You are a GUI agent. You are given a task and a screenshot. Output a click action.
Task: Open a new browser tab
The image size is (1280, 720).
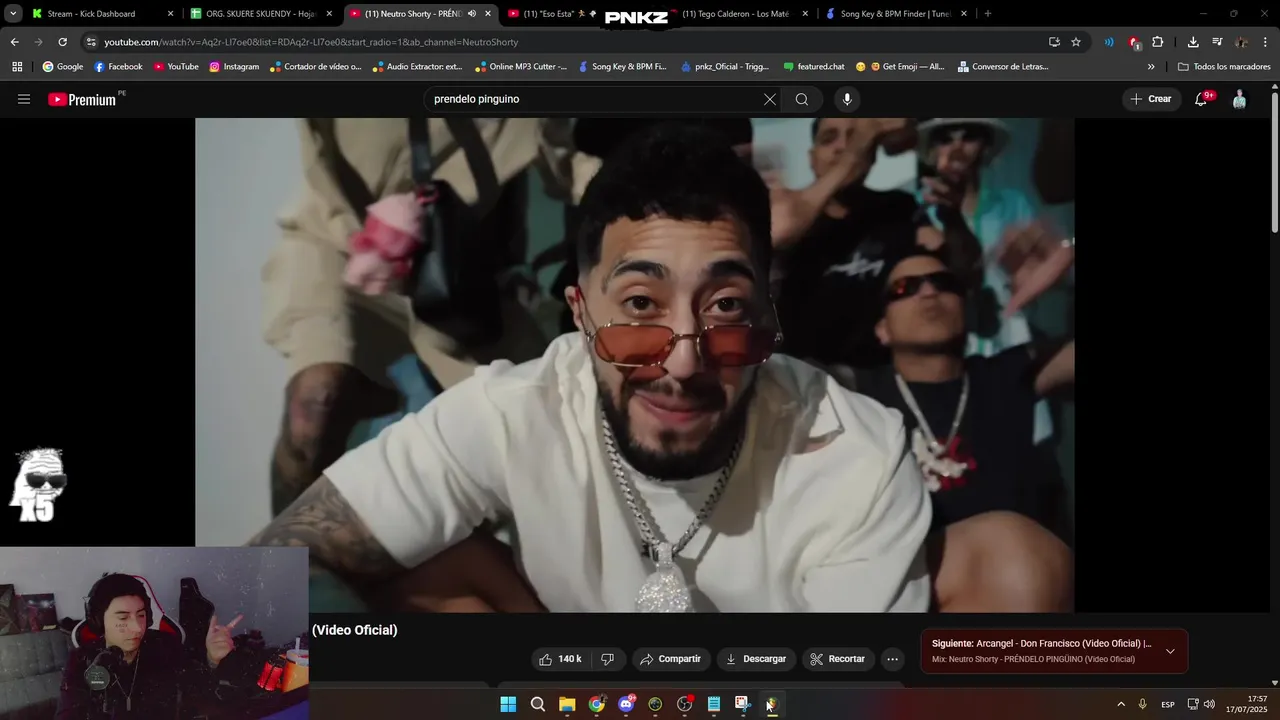tap(988, 14)
